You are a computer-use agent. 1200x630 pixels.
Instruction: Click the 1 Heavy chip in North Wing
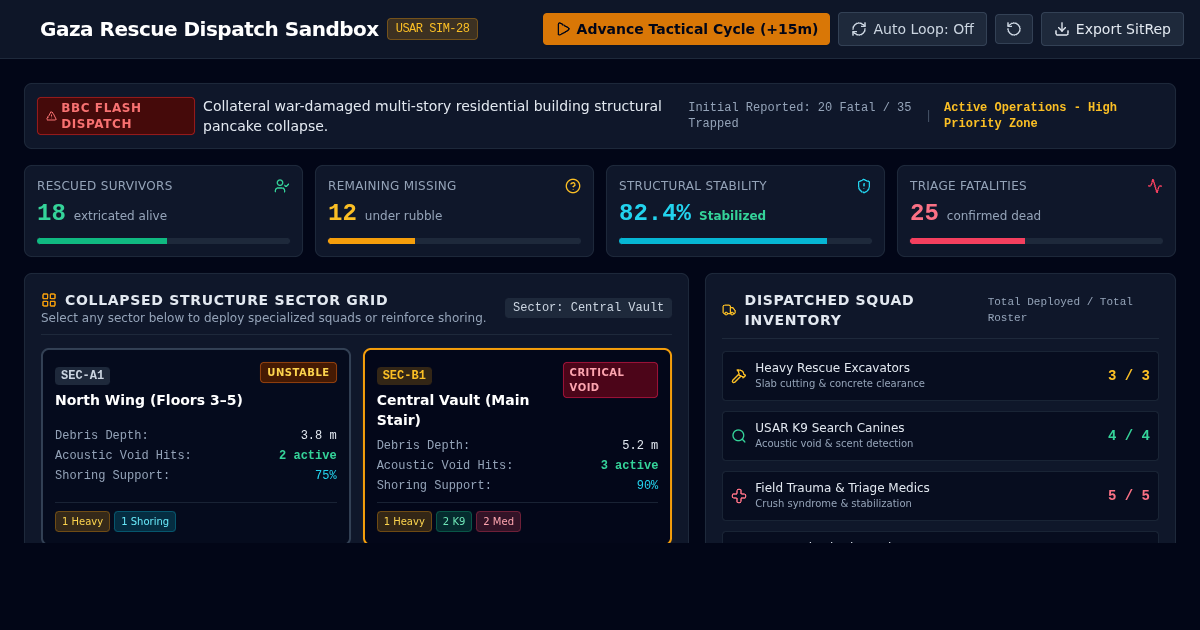pyautogui.click(x=82, y=522)
